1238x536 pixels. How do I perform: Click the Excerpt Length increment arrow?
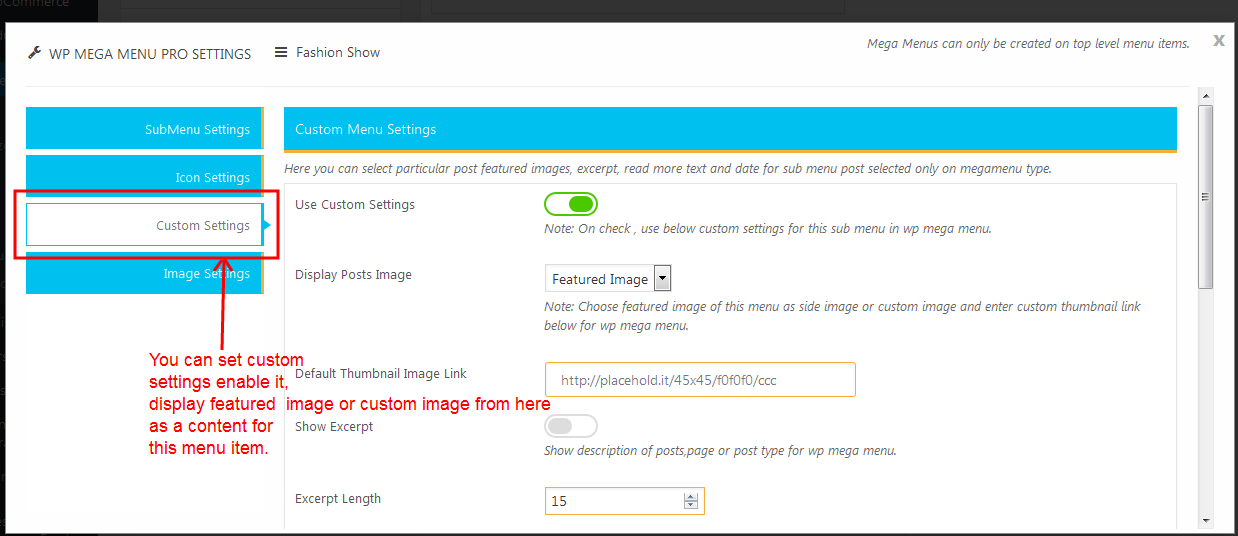click(x=690, y=496)
